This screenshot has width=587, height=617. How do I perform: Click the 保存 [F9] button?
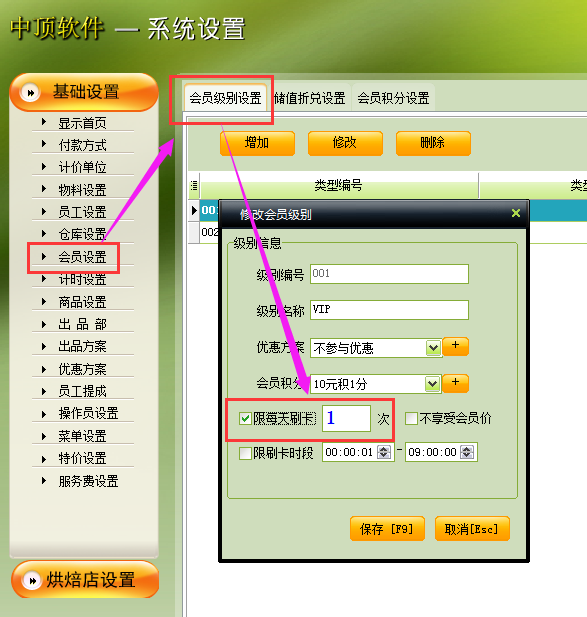pyautogui.click(x=387, y=529)
